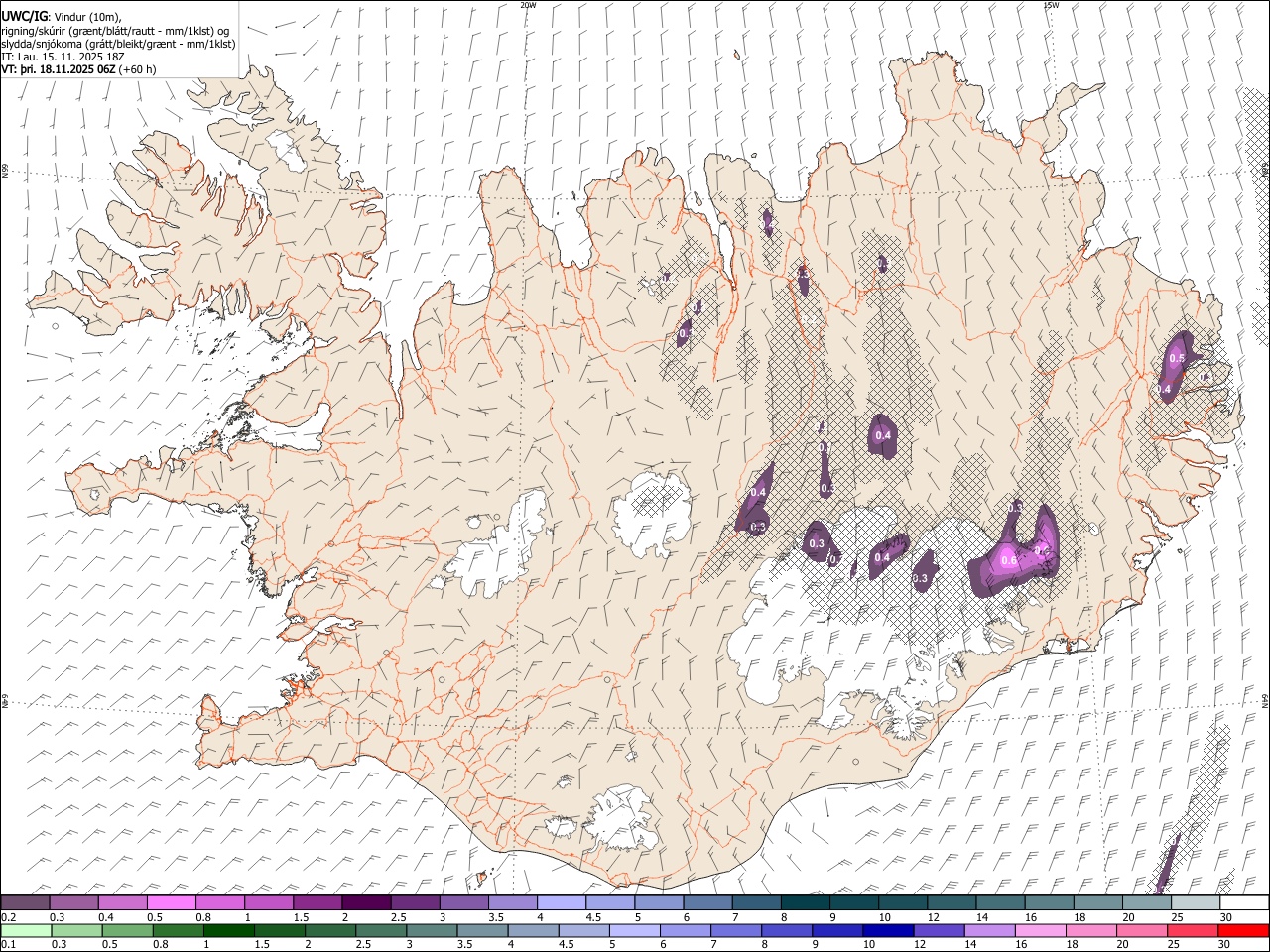
Task: Click the '64N' latitude label on right edge
Action: coord(1265,700)
